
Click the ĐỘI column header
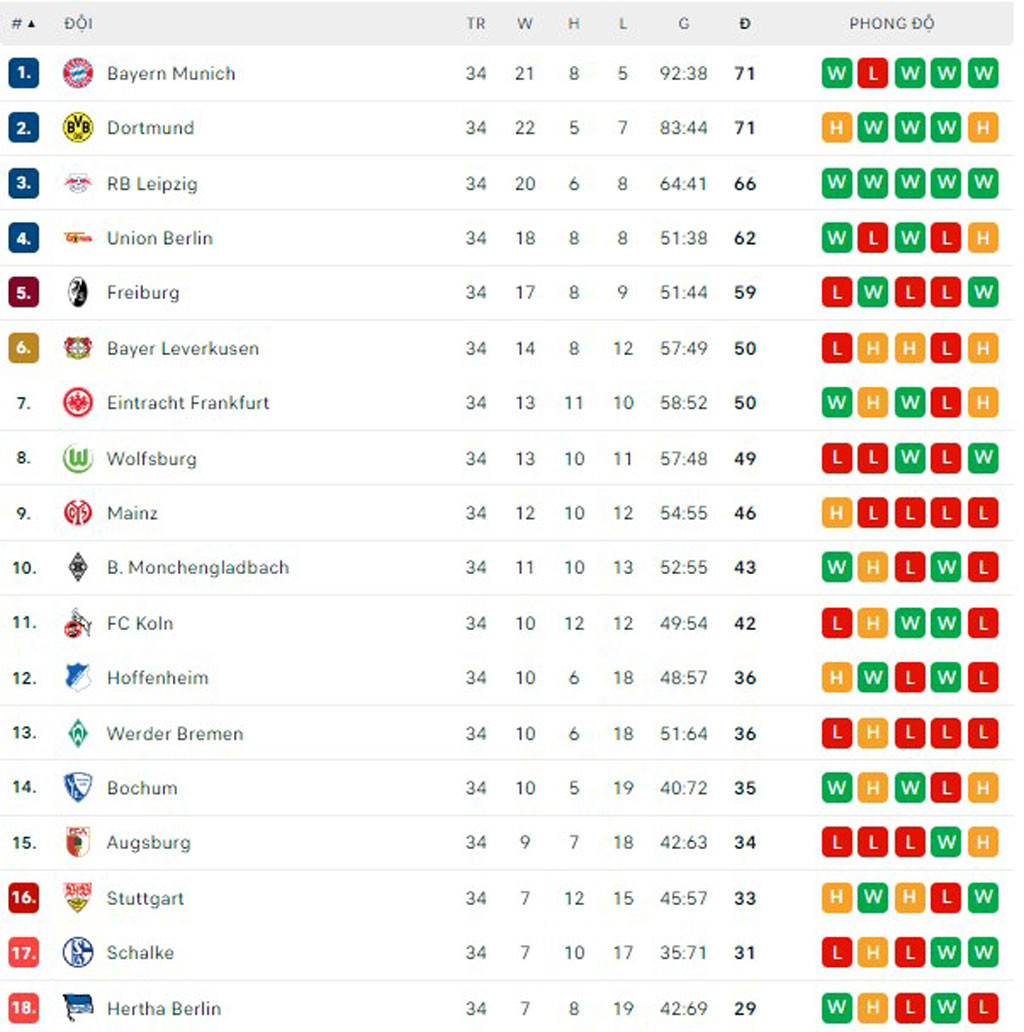(80, 23)
